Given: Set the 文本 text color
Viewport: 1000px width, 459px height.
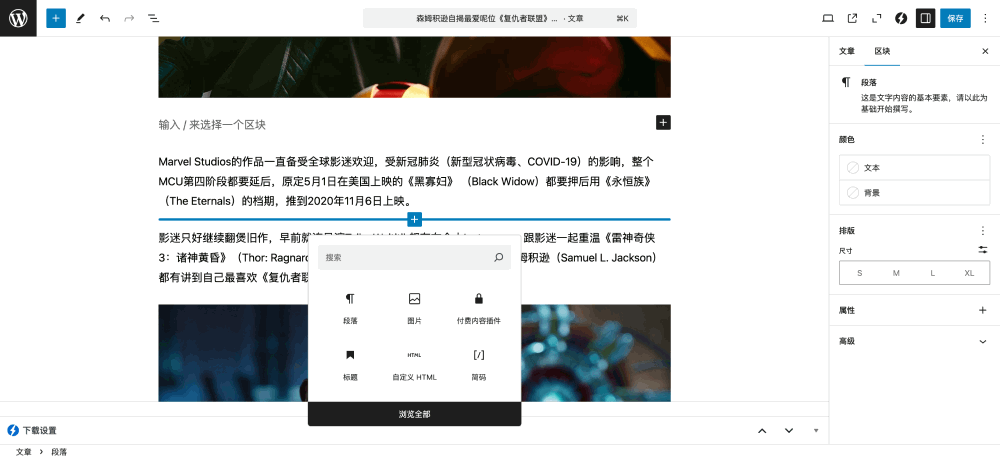Looking at the screenshot, I should [915, 168].
